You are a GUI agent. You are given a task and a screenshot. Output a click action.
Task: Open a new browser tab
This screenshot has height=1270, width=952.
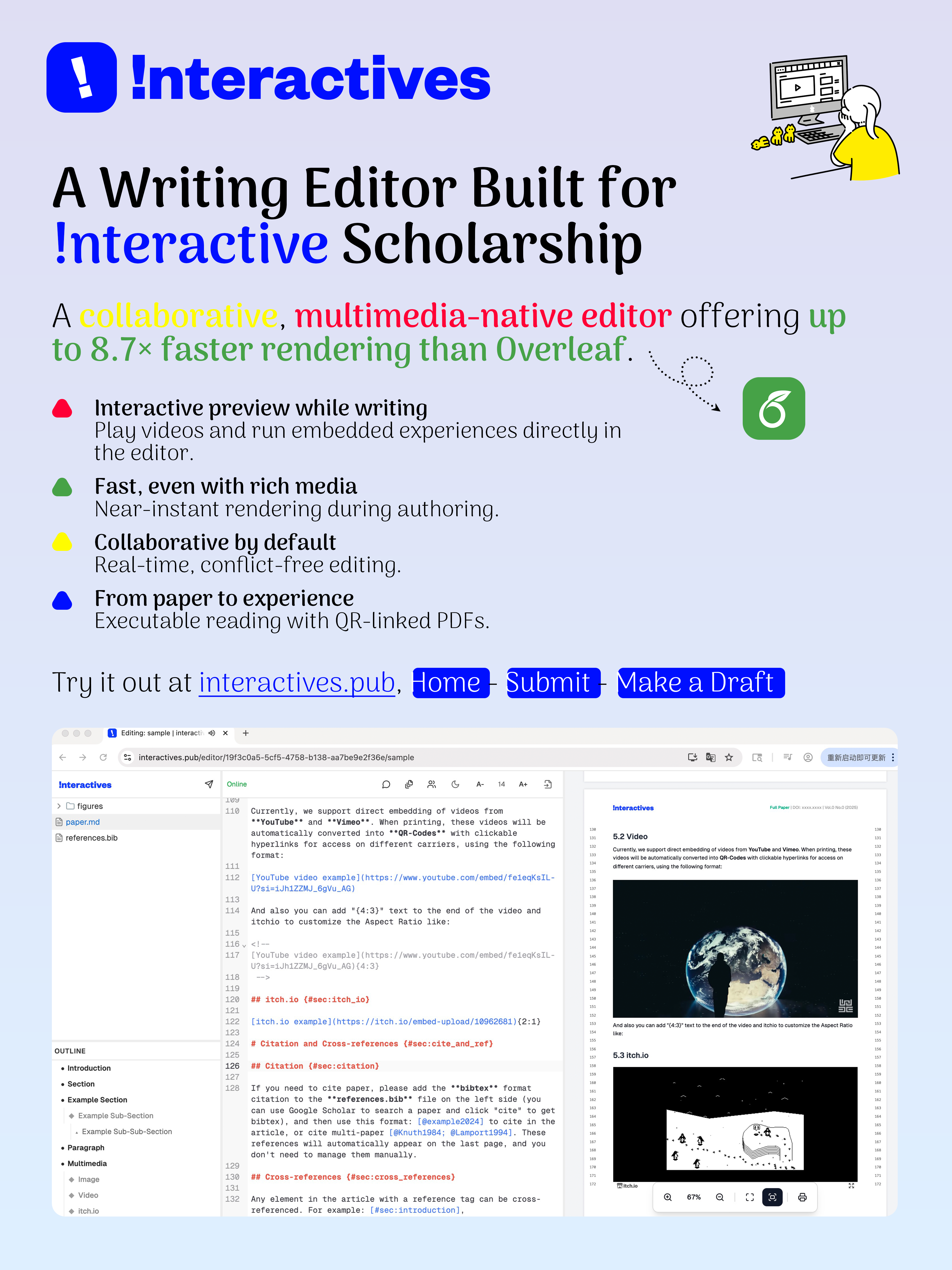point(246,733)
